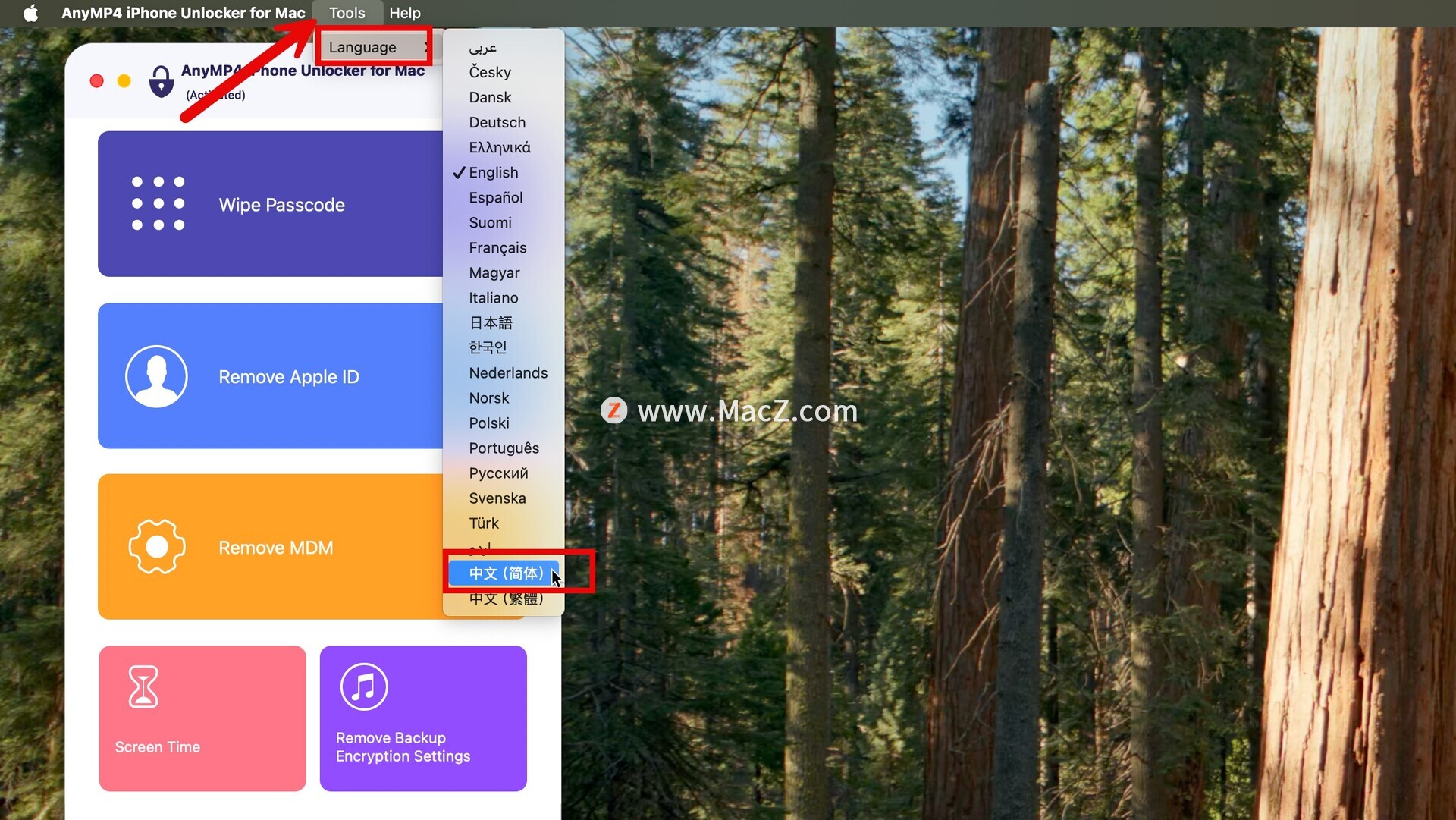1456x820 pixels.
Task: Click the Wipe Passcode button
Action: tap(270, 203)
